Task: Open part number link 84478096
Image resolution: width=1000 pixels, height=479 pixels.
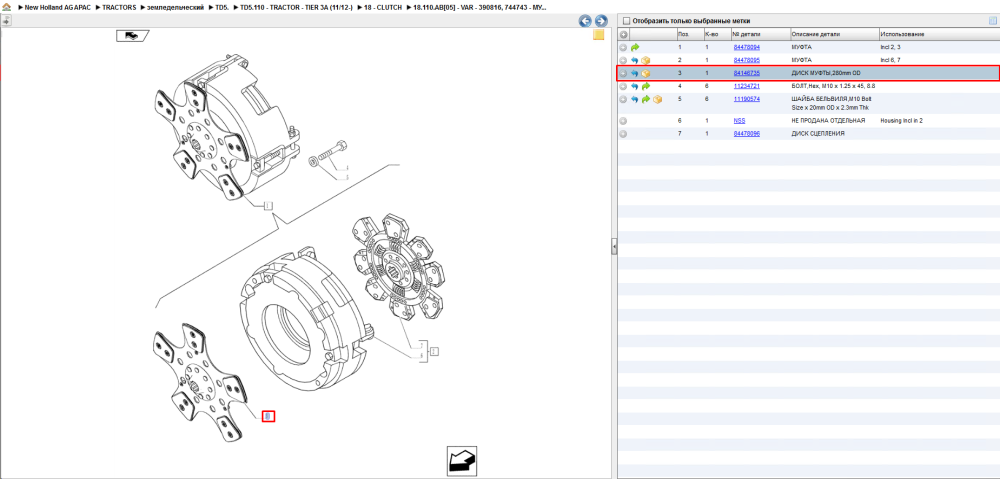Action: tap(746, 134)
